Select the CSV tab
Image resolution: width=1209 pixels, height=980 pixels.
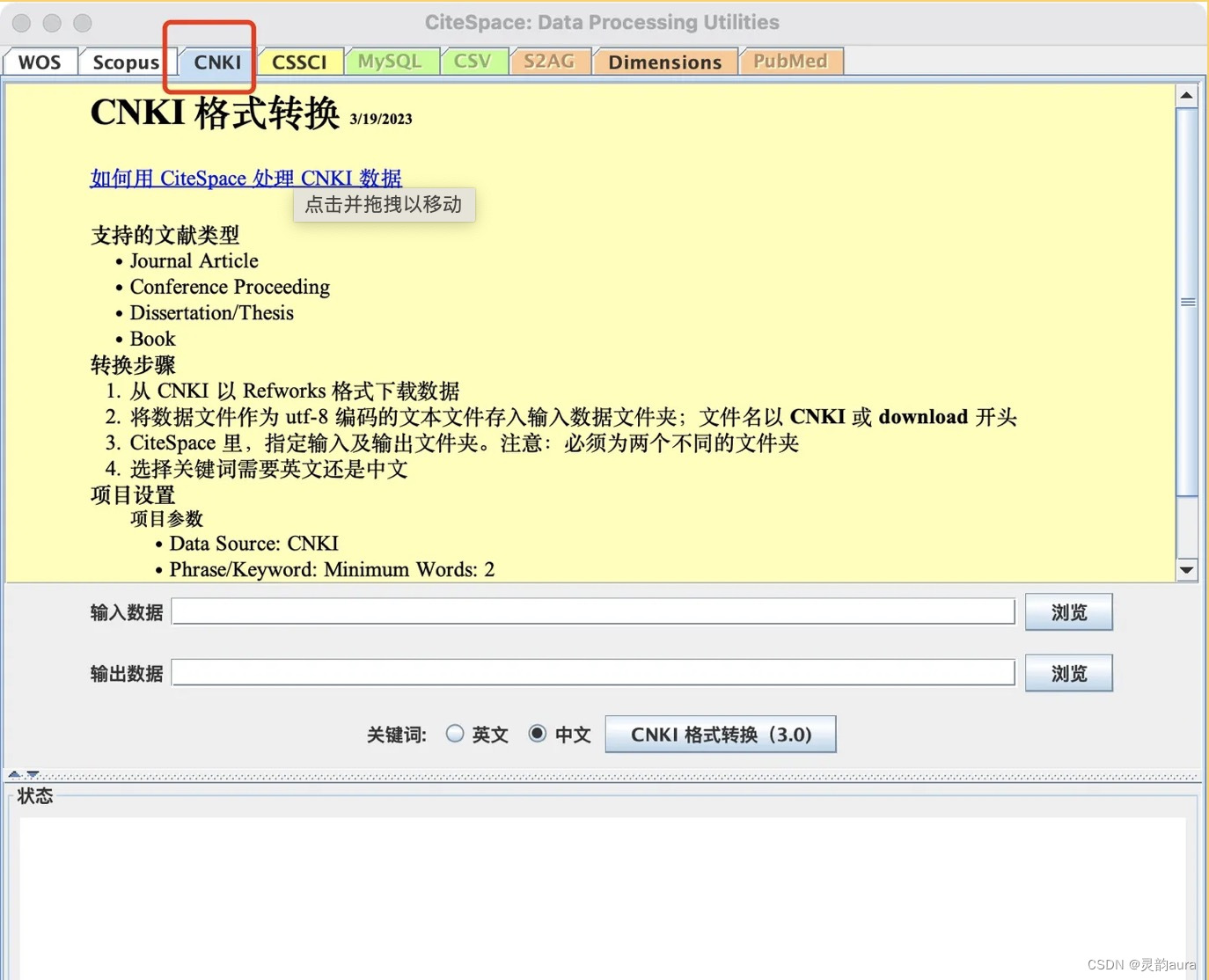point(473,62)
